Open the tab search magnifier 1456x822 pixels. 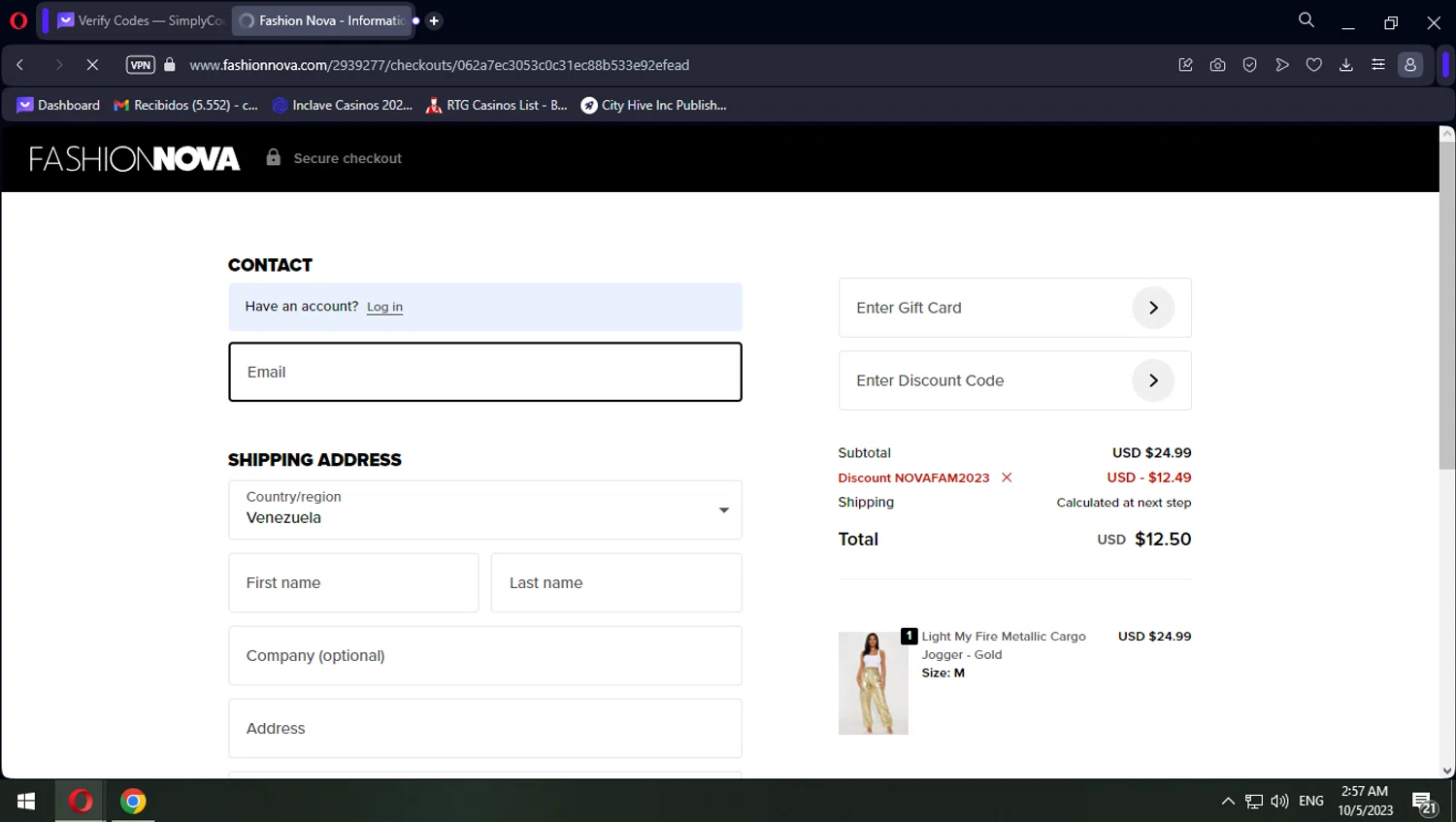tap(1307, 20)
